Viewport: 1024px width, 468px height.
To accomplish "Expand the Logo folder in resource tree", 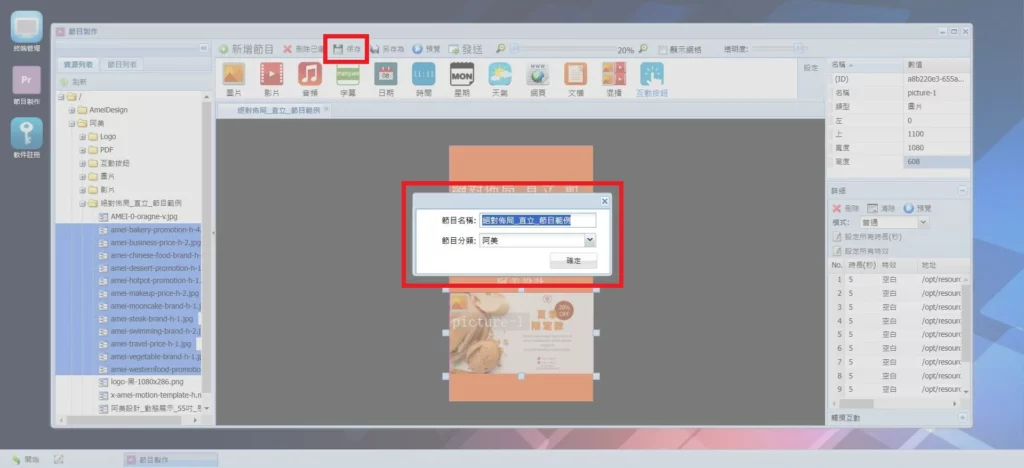I will 83,136.
